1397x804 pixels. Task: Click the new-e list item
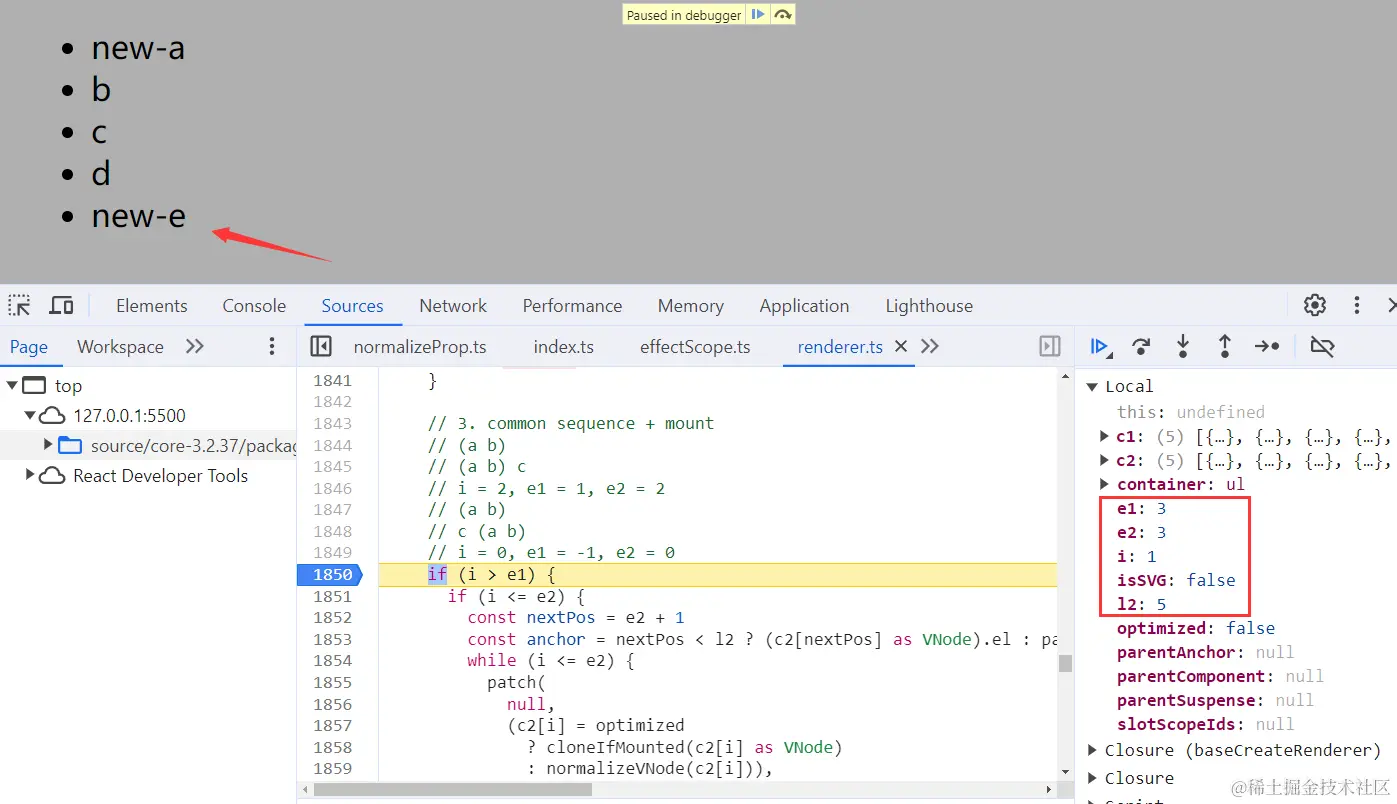[x=138, y=215]
